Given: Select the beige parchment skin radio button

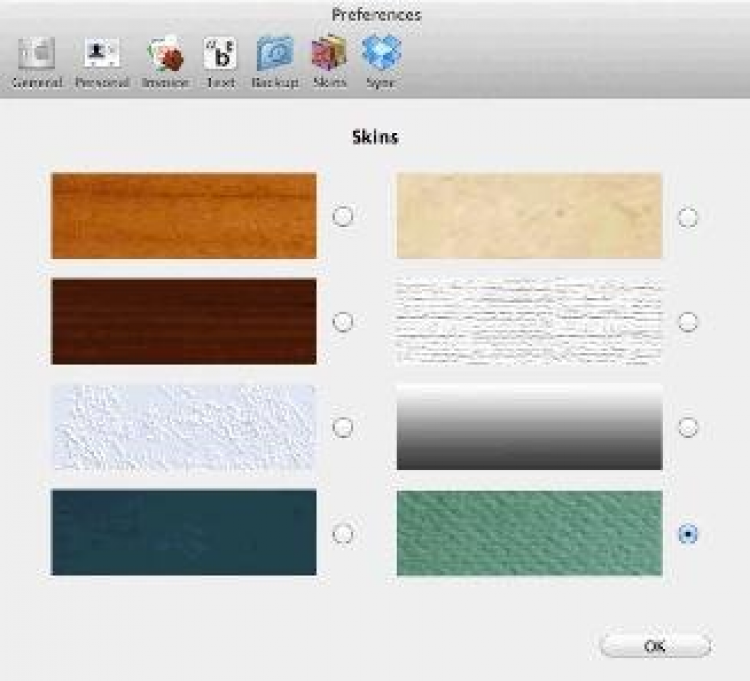Looking at the screenshot, I should (x=688, y=218).
